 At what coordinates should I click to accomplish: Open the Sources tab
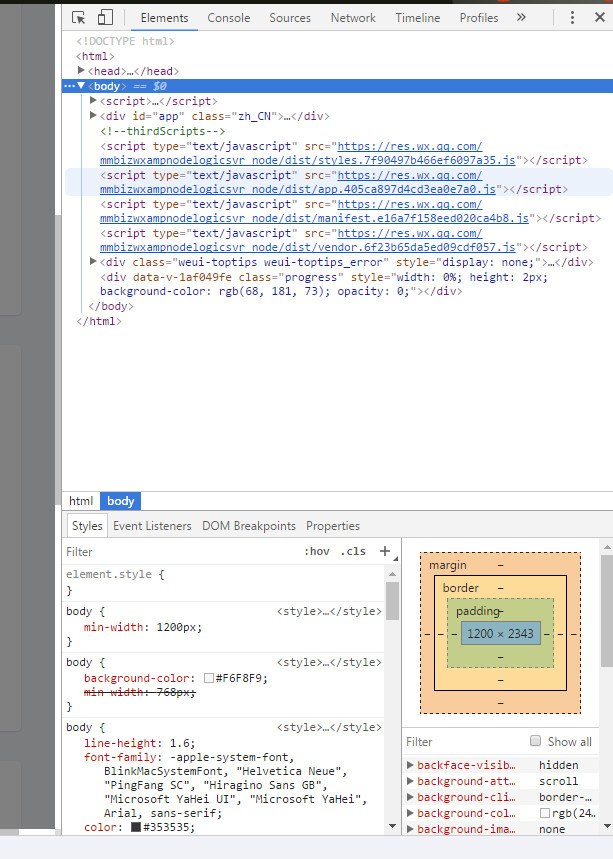(290, 18)
